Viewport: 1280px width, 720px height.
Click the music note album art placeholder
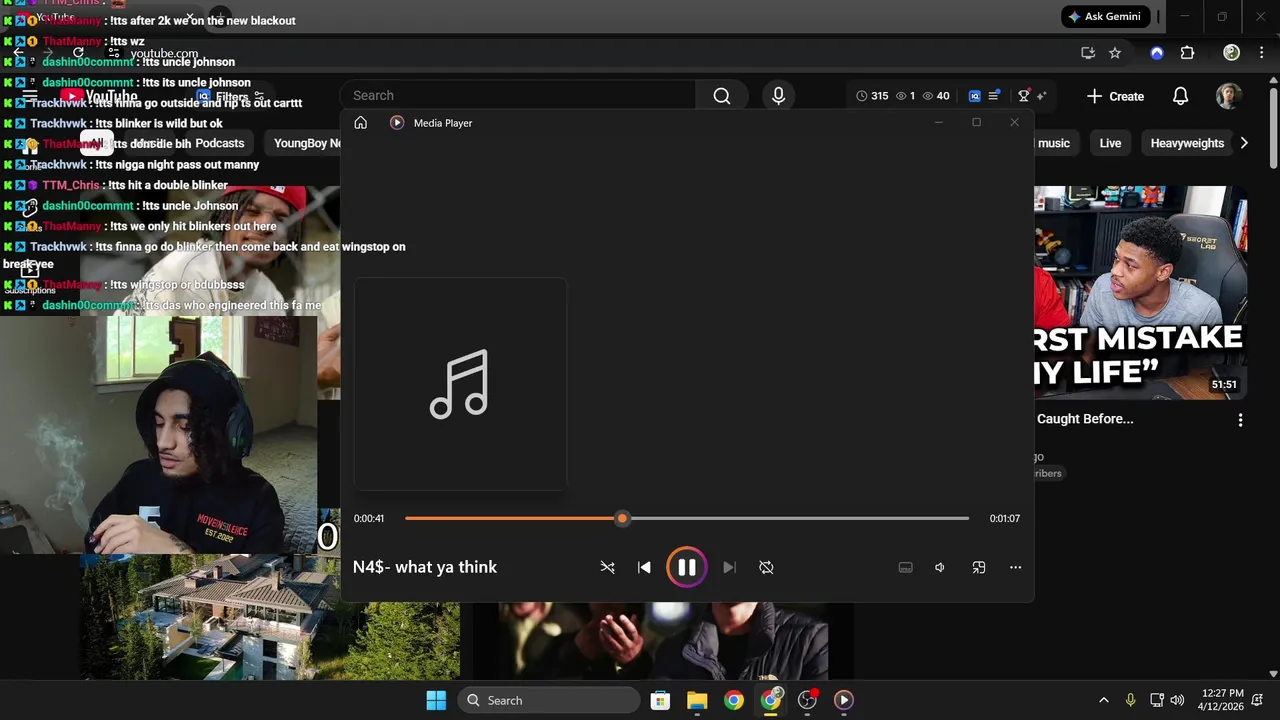click(460, 384)
